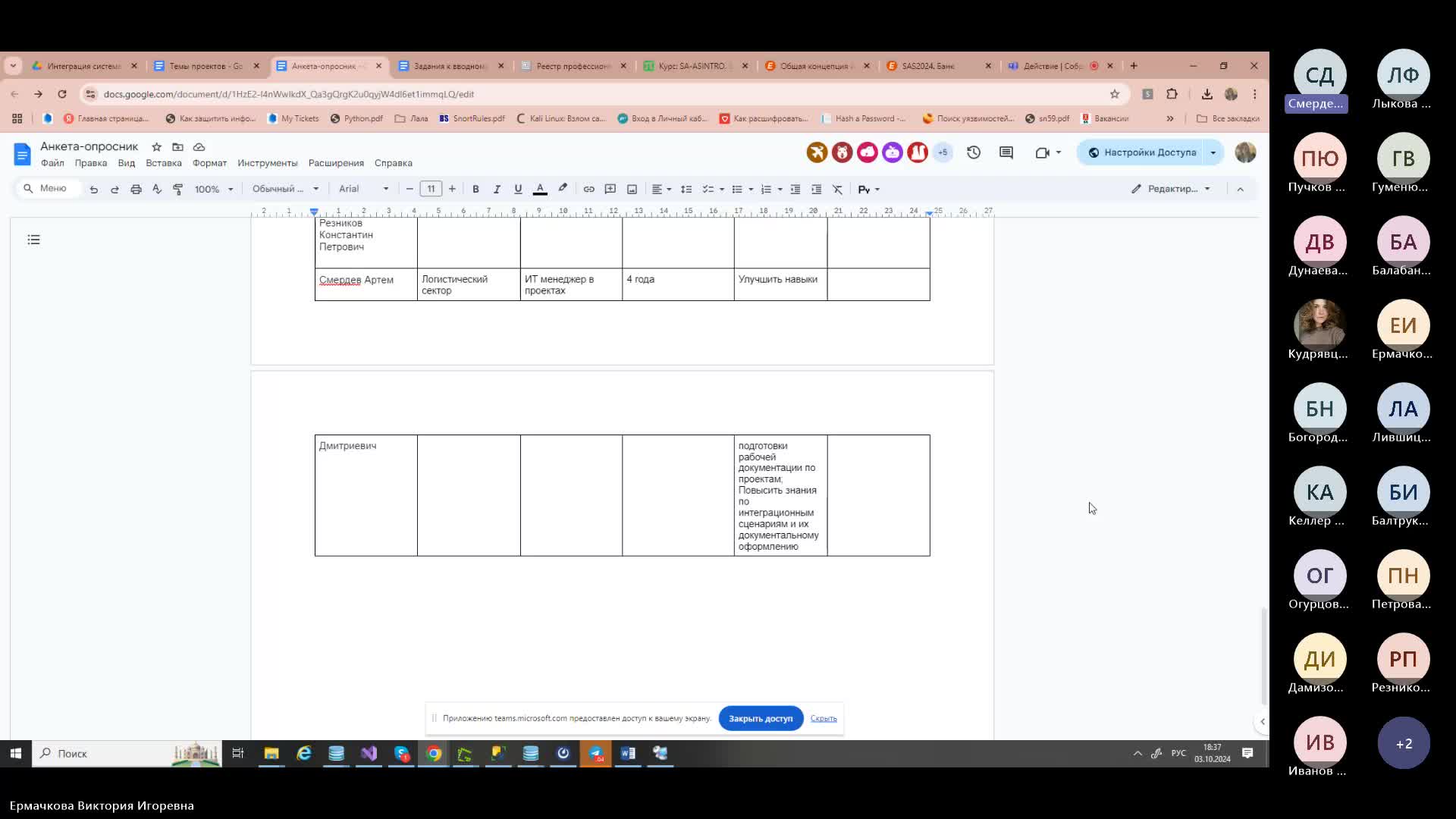Open the Editing mode dropdown
This screenshot has height=819, width=1456.
tap(1171, 190)
